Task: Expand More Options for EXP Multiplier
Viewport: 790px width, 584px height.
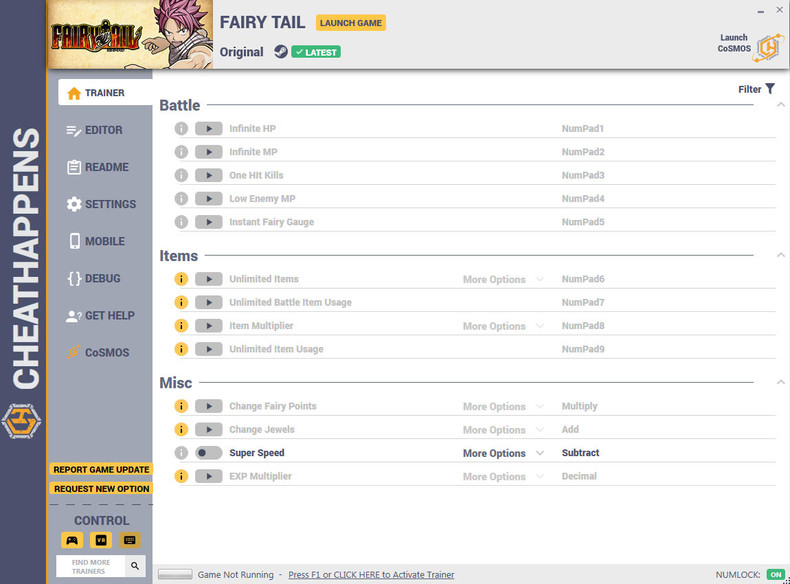Action: click(x=503, y=477)
